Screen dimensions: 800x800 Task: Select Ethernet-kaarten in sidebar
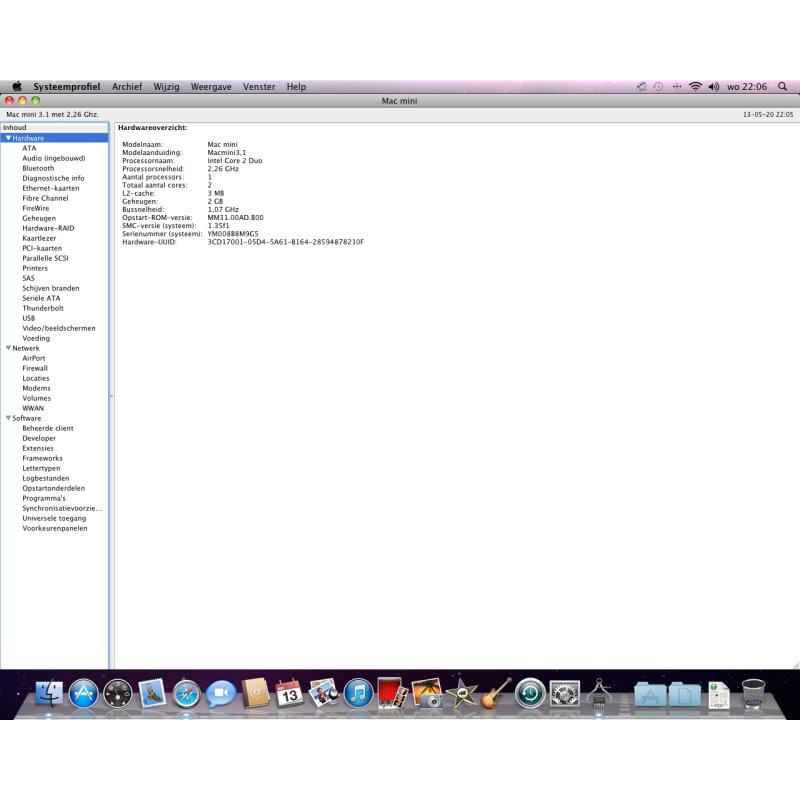(x=51, y=188)
